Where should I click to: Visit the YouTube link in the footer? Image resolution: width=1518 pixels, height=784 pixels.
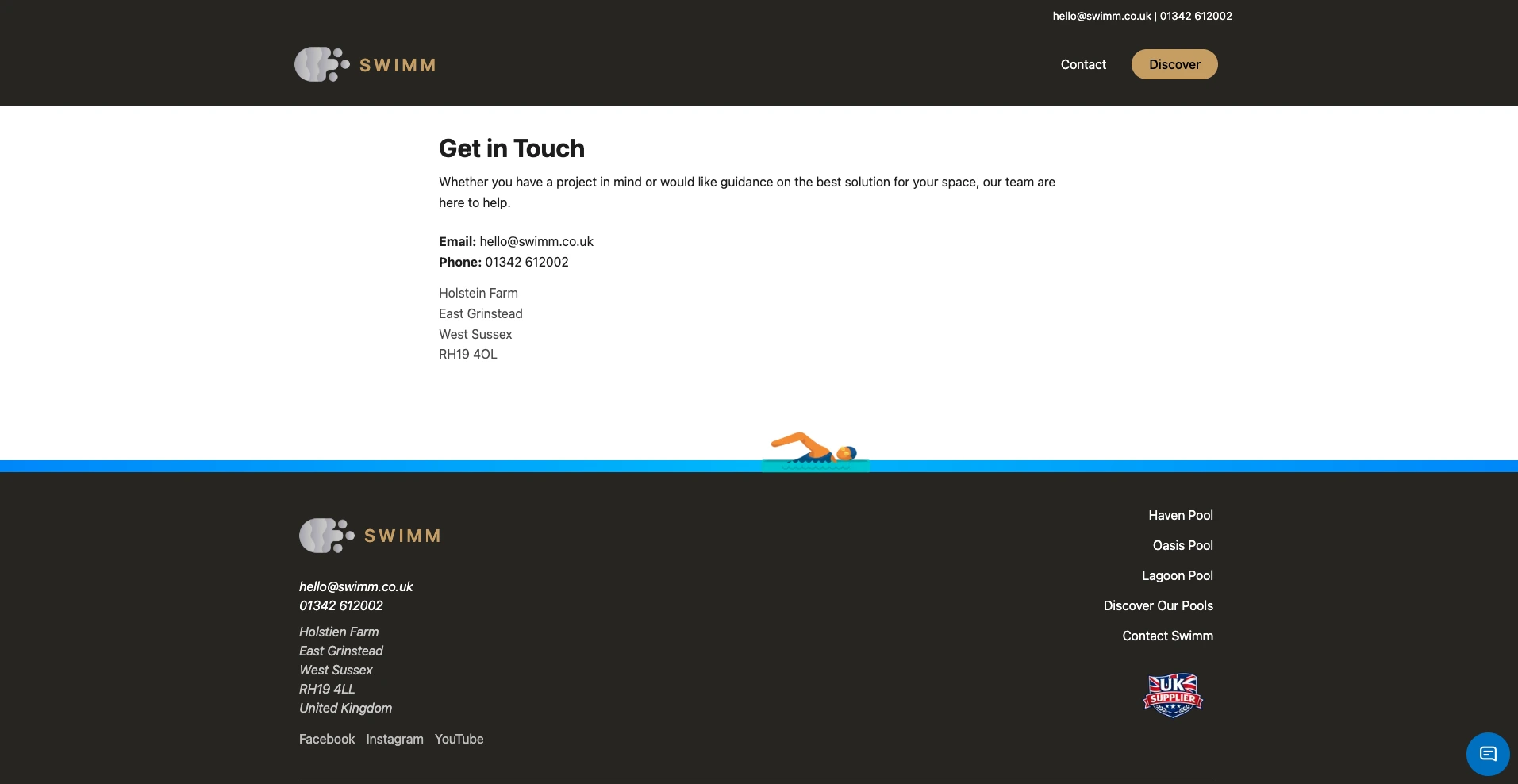[459, 739]
